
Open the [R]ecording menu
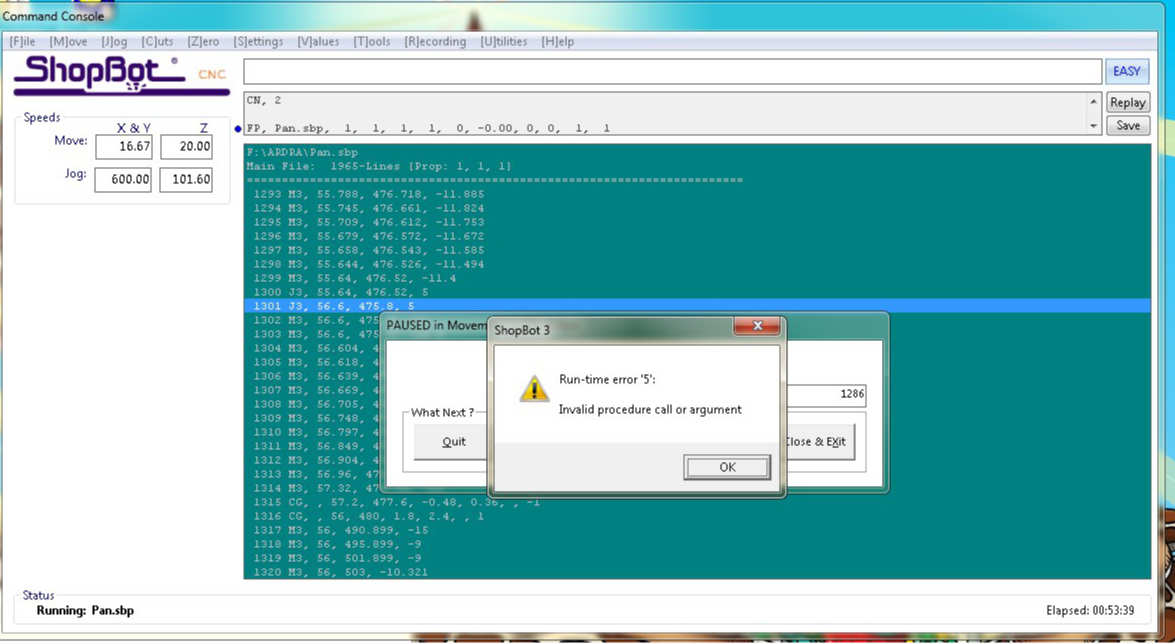click(435, 41)
